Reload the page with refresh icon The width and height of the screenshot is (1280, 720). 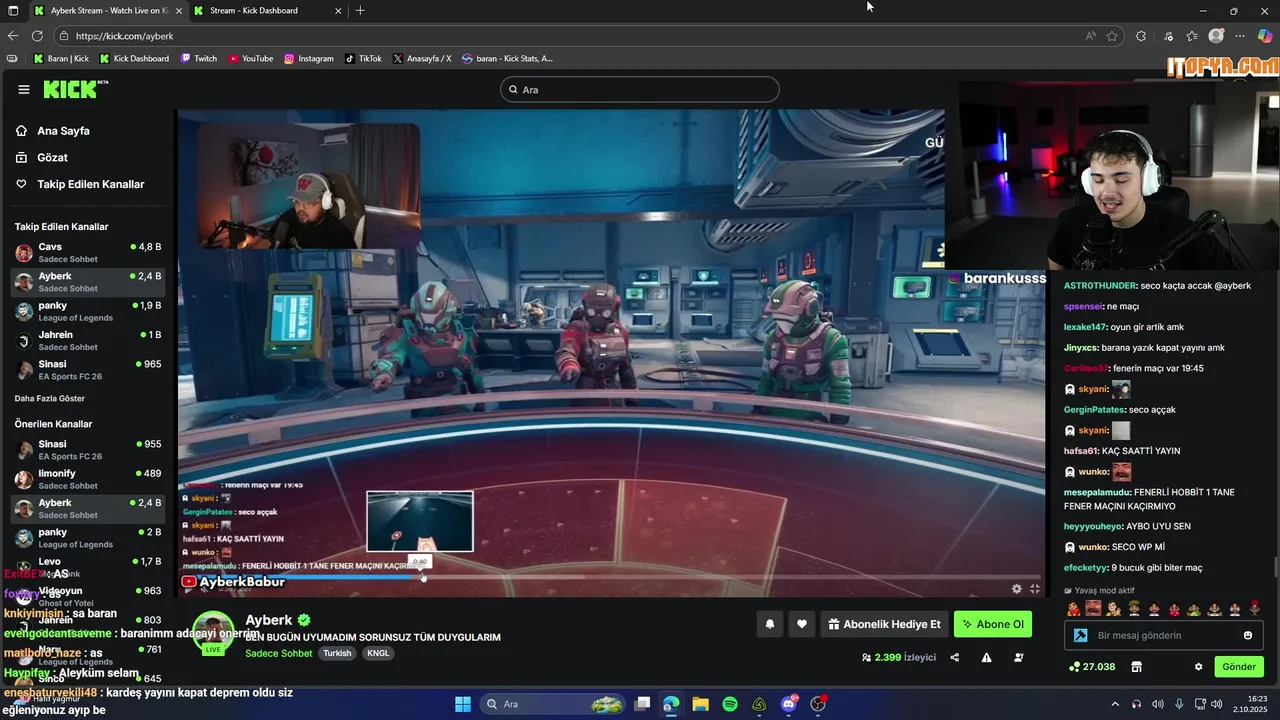tap(37, 36)
